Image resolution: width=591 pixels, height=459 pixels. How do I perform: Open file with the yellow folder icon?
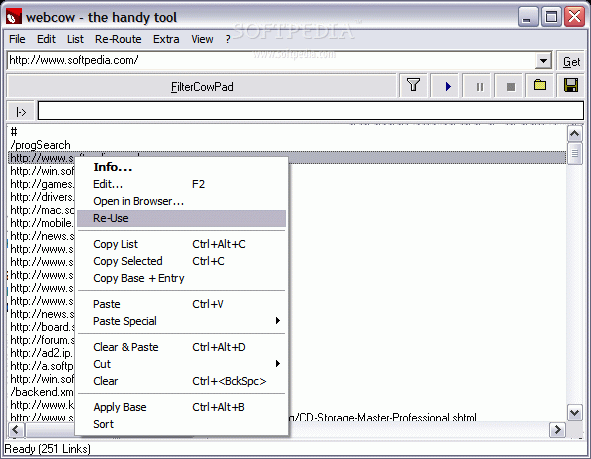click(540, 86)
